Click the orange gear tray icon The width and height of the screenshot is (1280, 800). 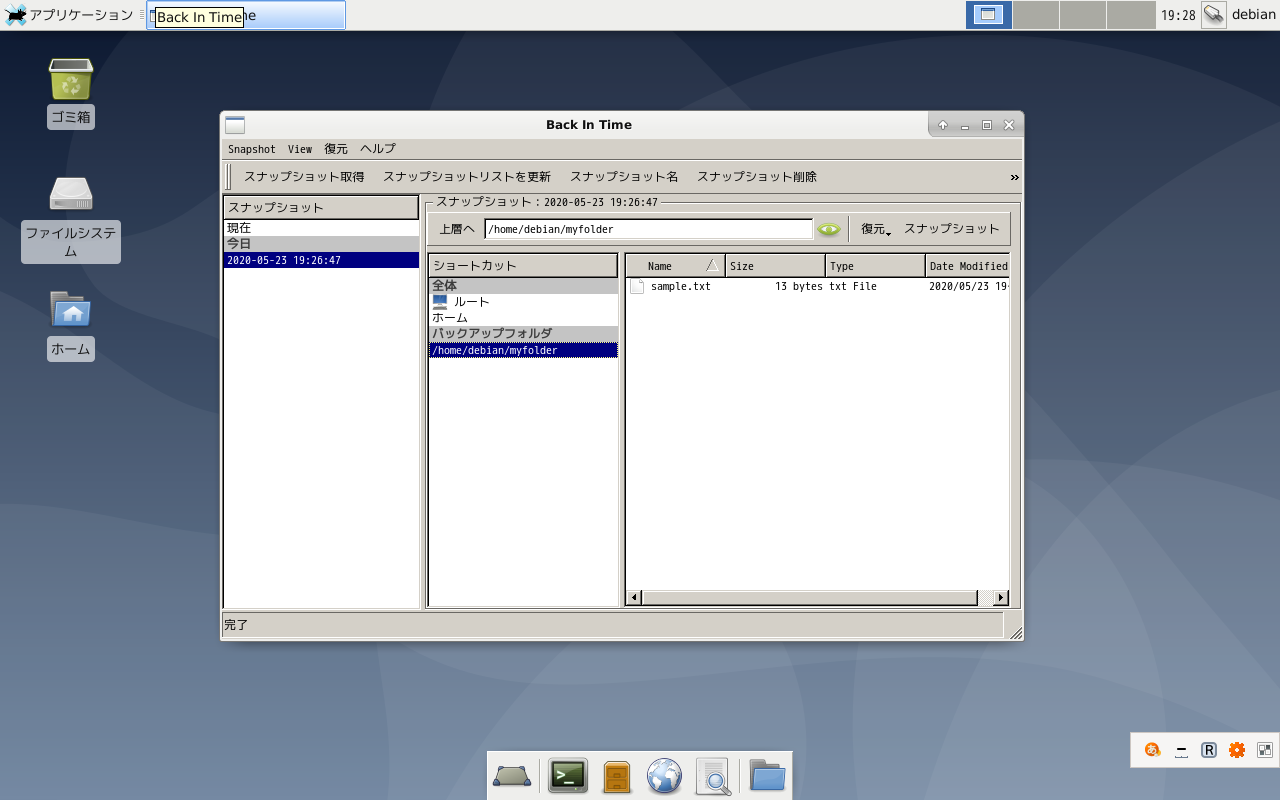coord(1237,750)
